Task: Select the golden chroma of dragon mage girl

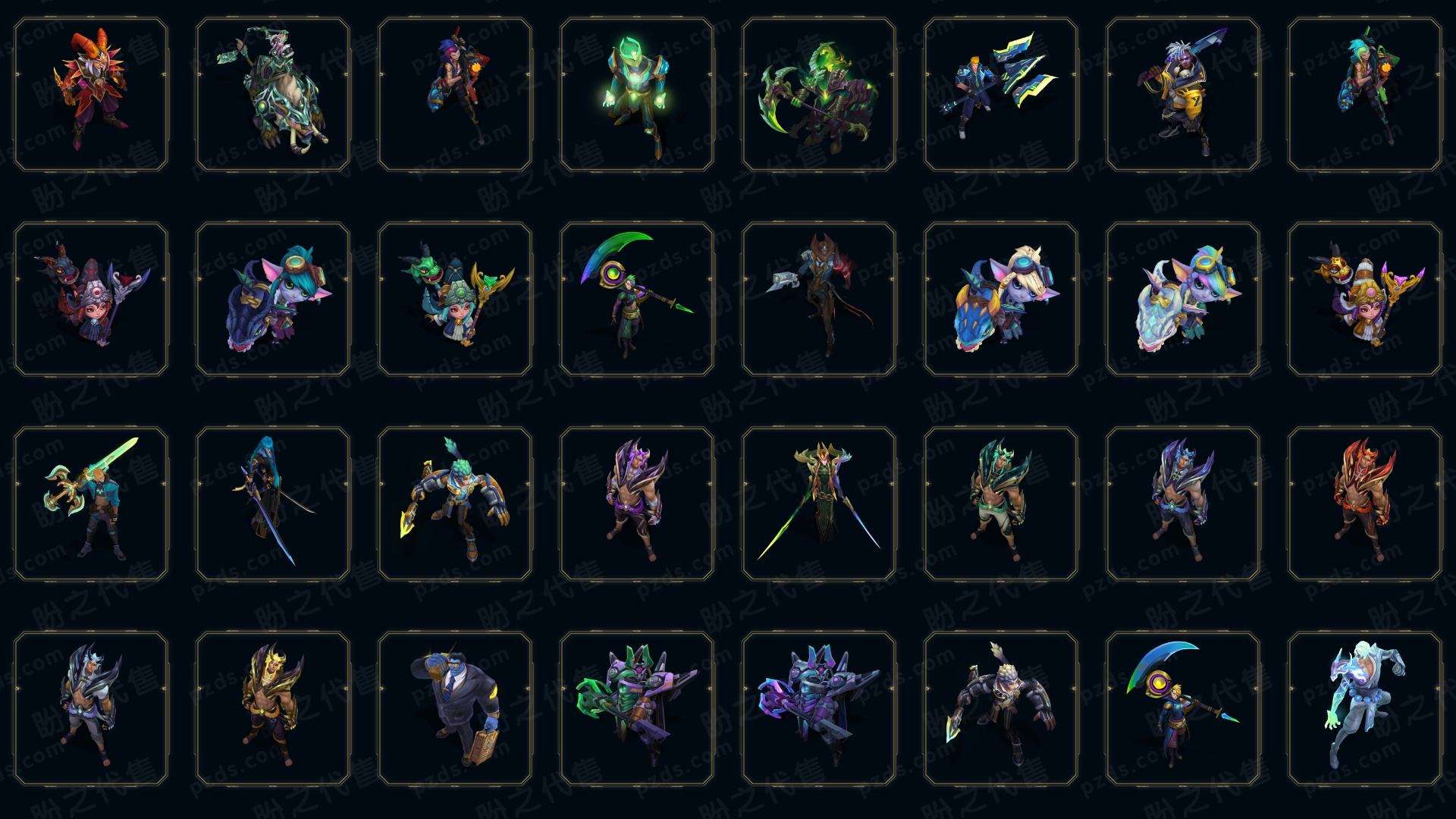Action: 1365,299
